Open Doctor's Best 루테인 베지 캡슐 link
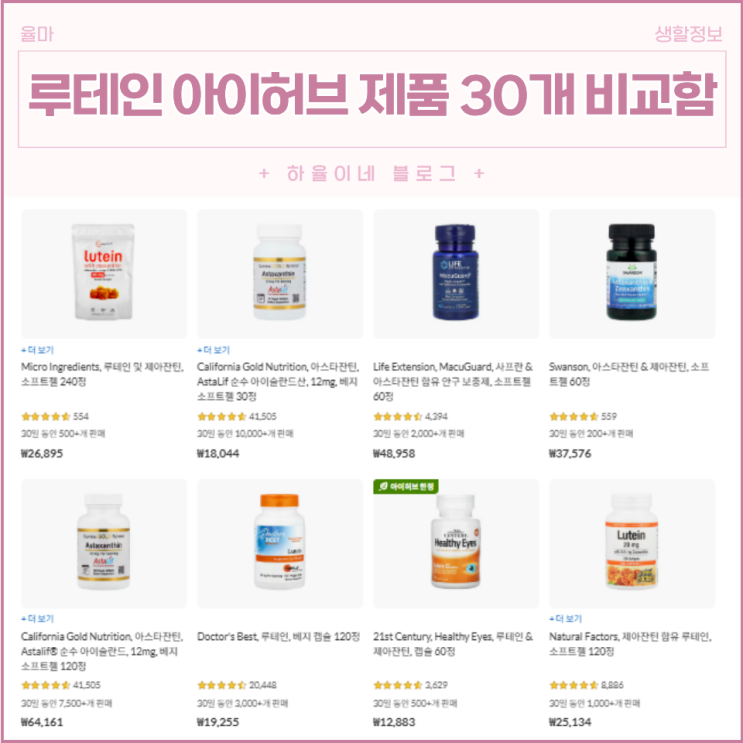Viewport: 743px width, 743px height. pos(278,636)
